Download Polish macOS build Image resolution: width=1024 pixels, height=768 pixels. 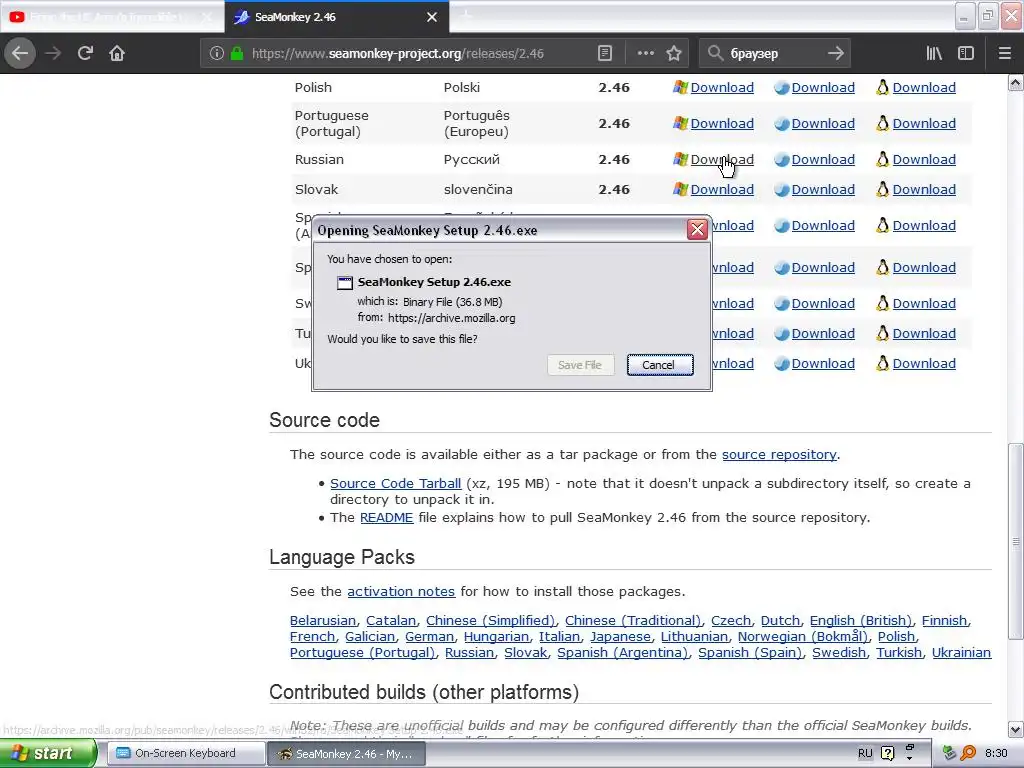(x=823, y=88)
